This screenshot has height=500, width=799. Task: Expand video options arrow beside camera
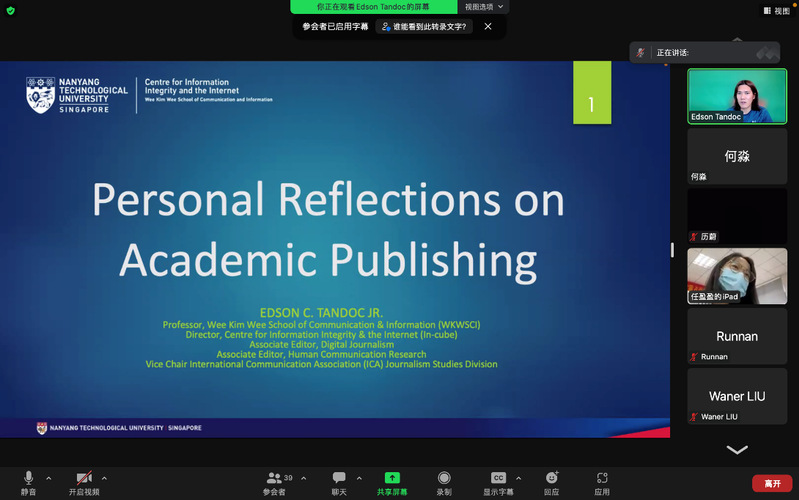click(105, 478)
